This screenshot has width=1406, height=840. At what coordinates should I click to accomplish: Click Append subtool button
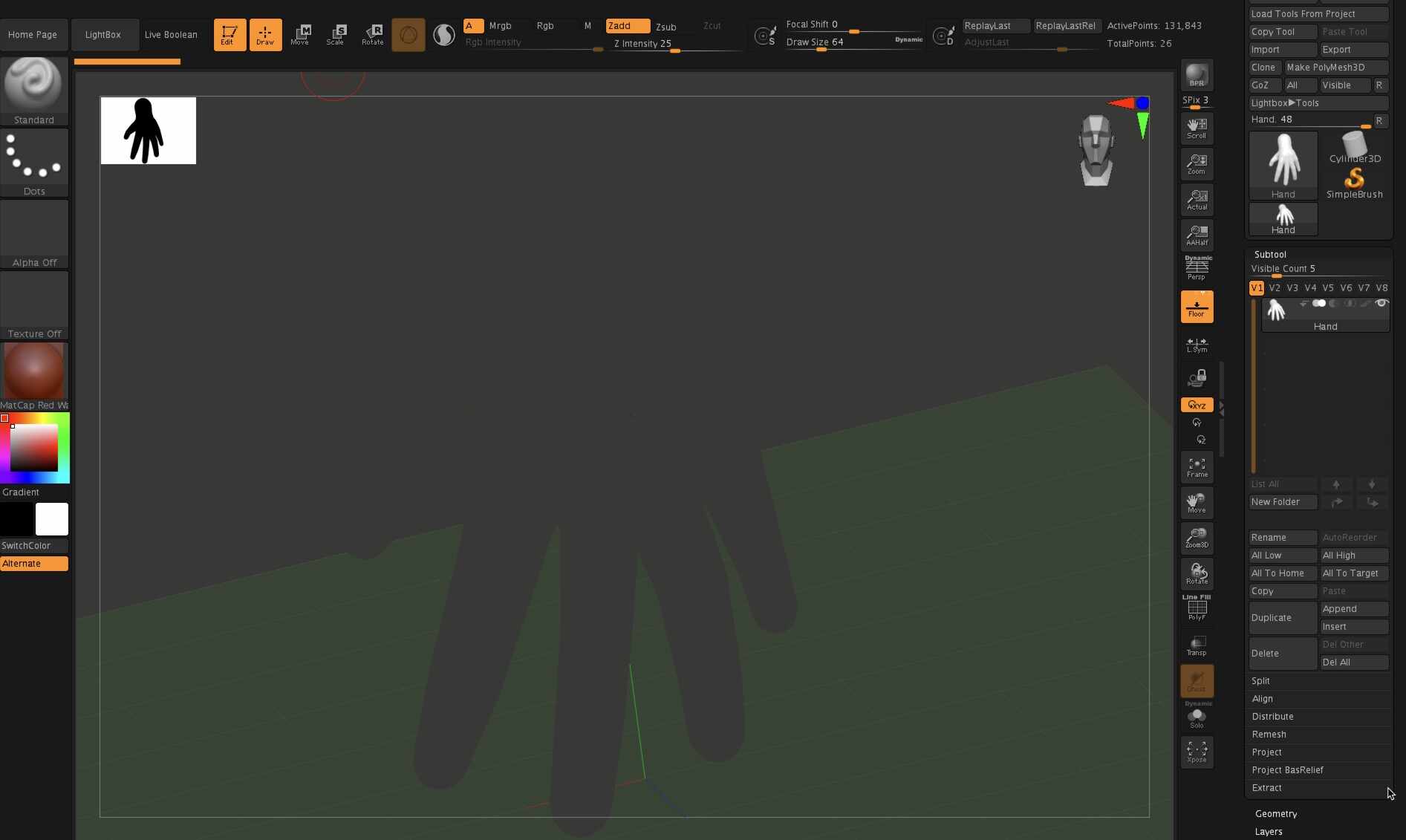pos(1354,609)
